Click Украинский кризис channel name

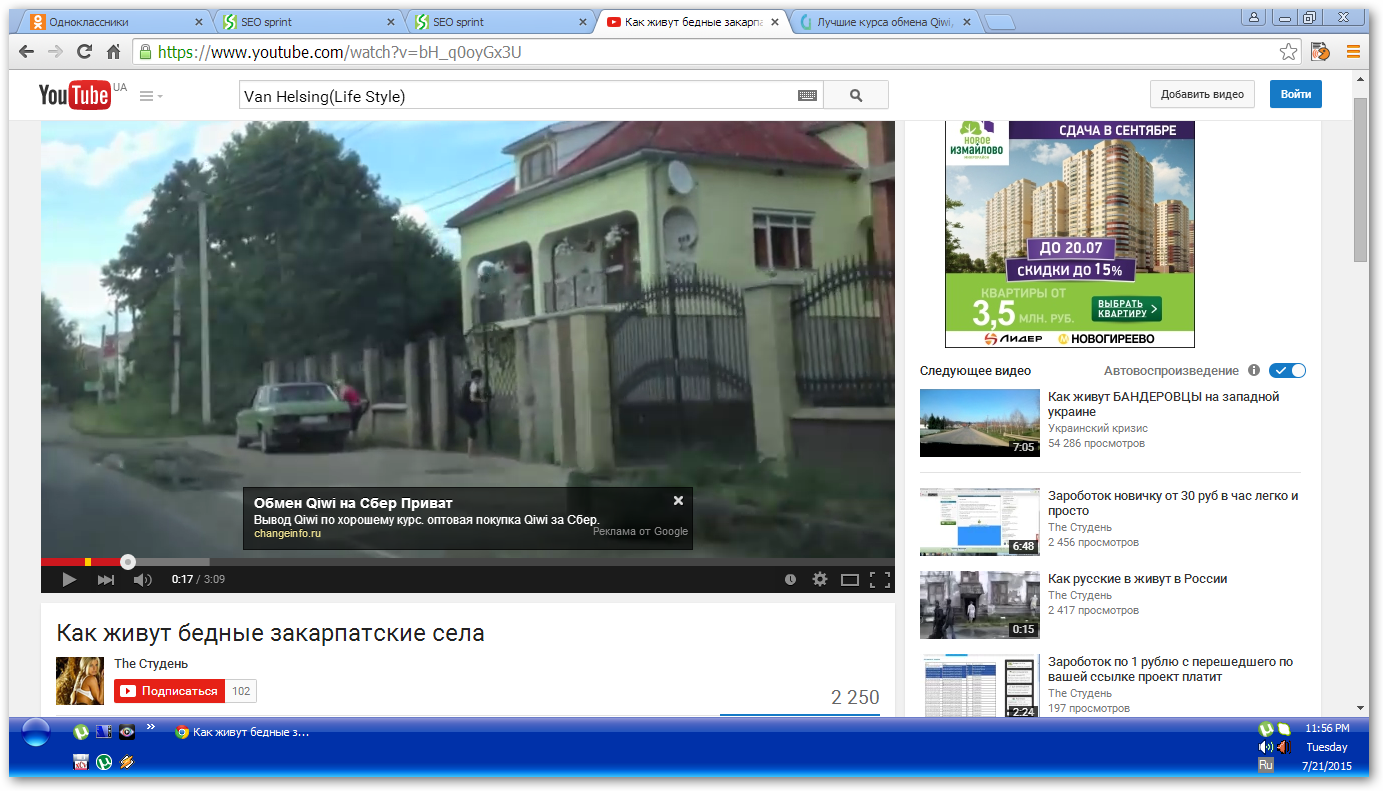click(1098, 428)
